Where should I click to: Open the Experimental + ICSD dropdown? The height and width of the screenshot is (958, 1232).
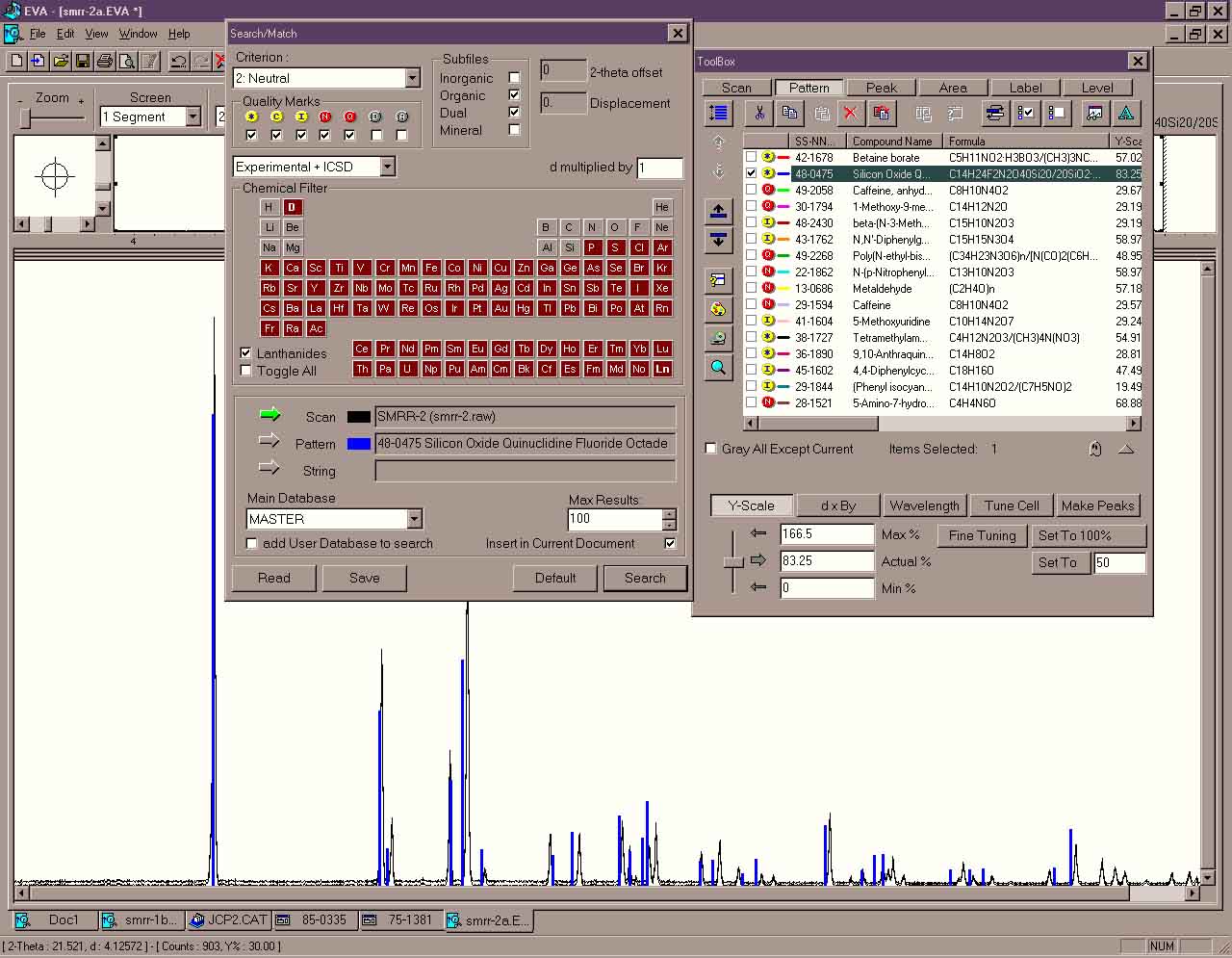[x=387, y=167]
